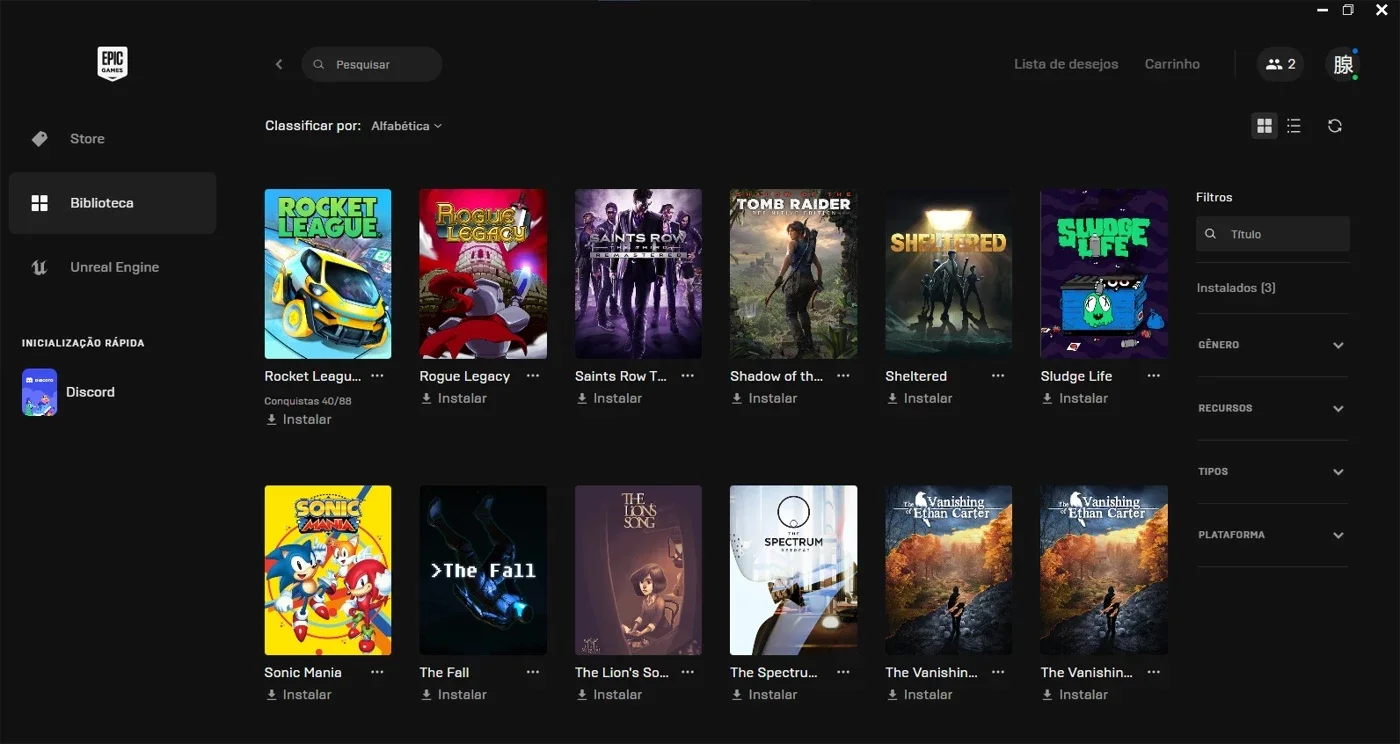Open the Carrinho link
Screen dimensions: 1400x744
pos(1172,64)
